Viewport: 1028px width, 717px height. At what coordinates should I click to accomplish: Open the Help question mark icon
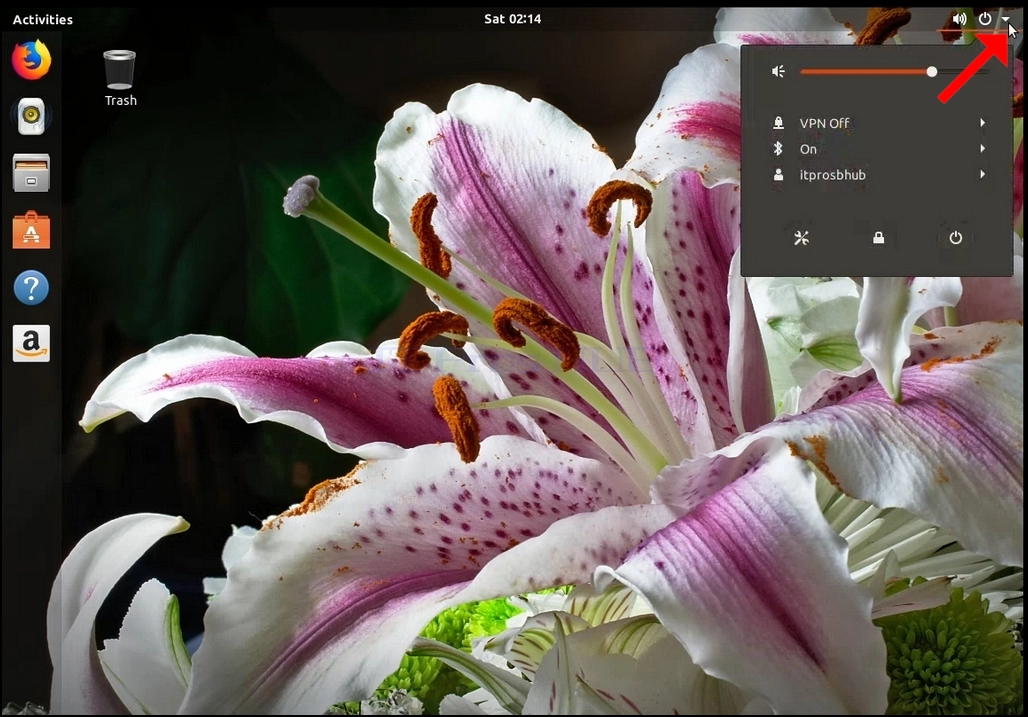tap(31, 287)
